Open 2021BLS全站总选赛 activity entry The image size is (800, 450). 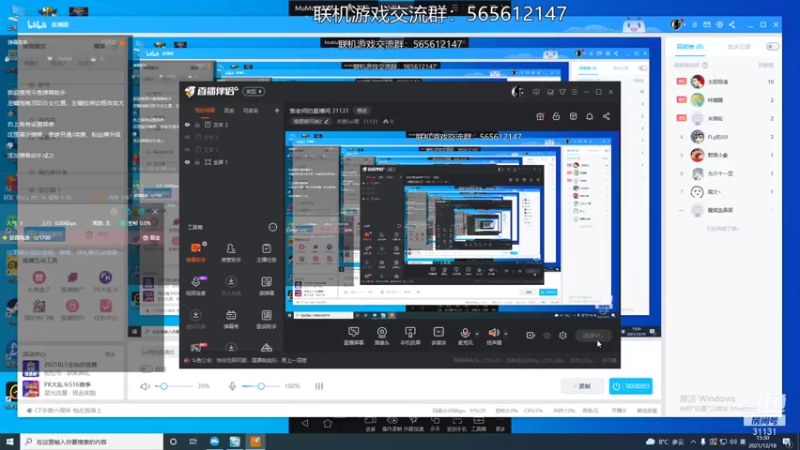click(70, 367)
